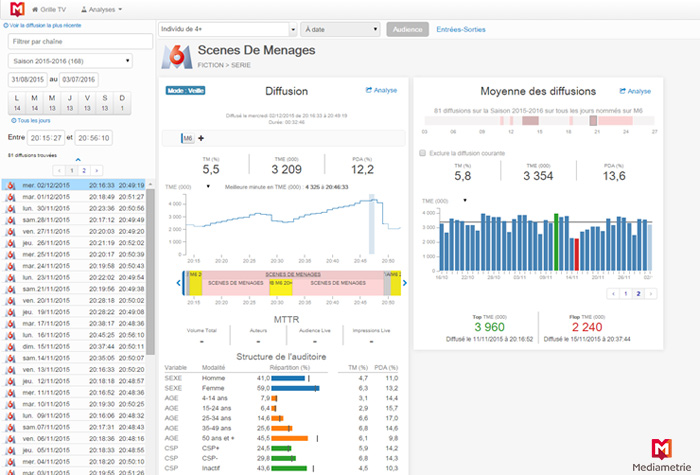Click the Filtrer par chaîne input field
This screenshot has width=700, height=475.
[80, 42]
